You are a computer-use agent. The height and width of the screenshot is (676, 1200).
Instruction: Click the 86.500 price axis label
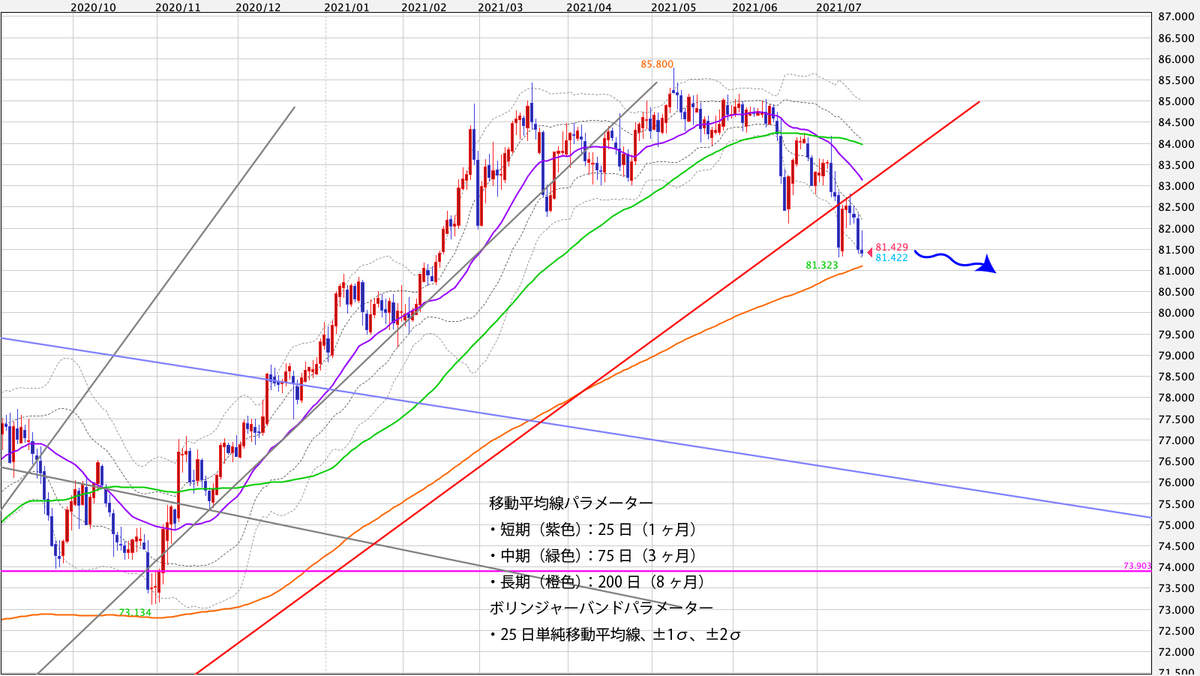coord(1178,38)
